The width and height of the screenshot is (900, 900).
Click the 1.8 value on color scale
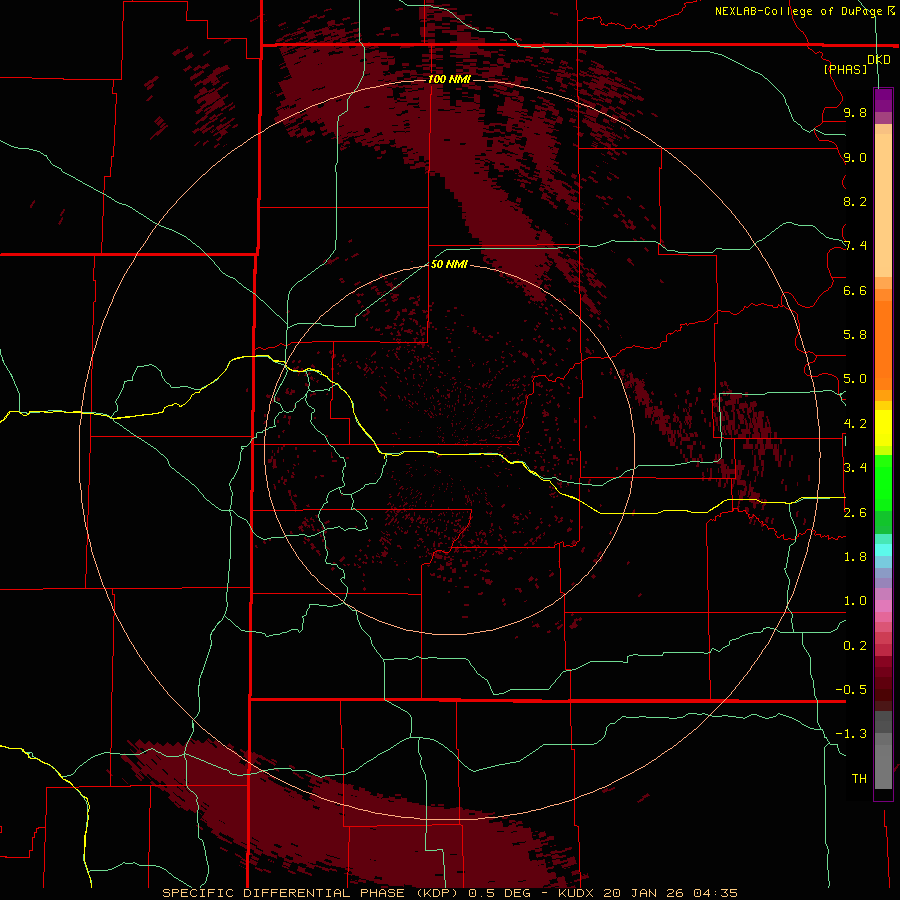pos(855,557)
